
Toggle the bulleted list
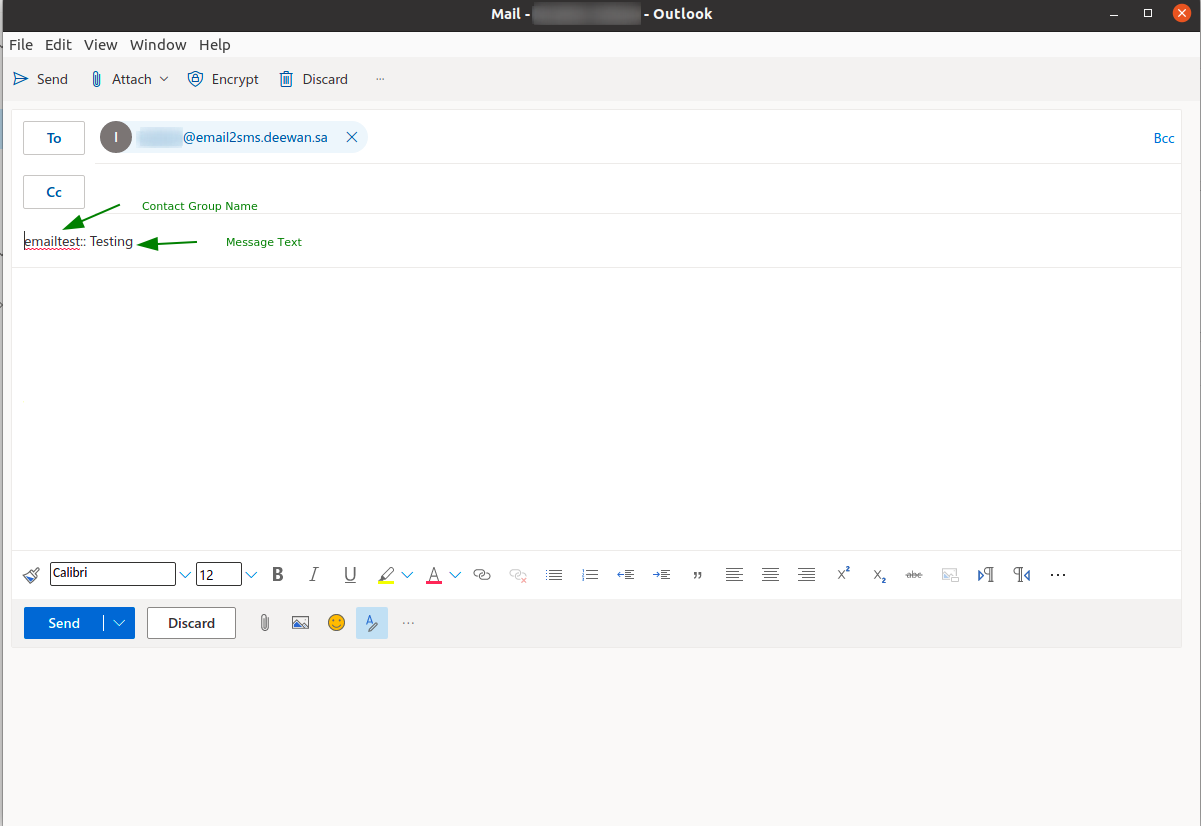pos(554,575)
